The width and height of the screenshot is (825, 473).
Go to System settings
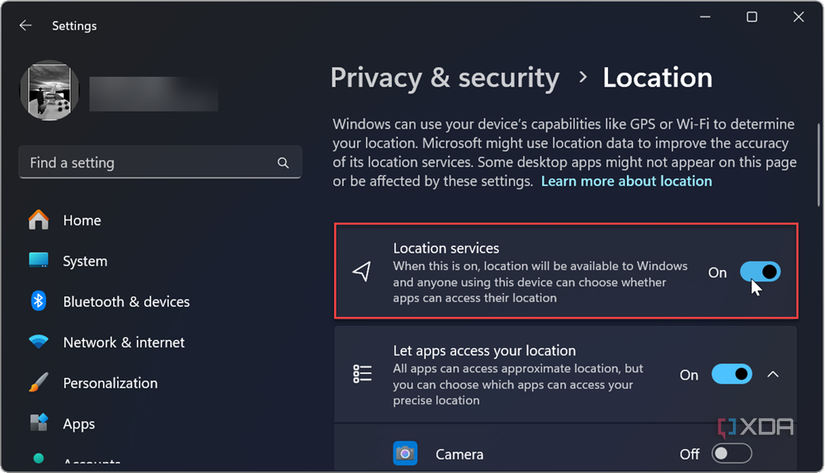pyautogui.click(x=85, y=261)
